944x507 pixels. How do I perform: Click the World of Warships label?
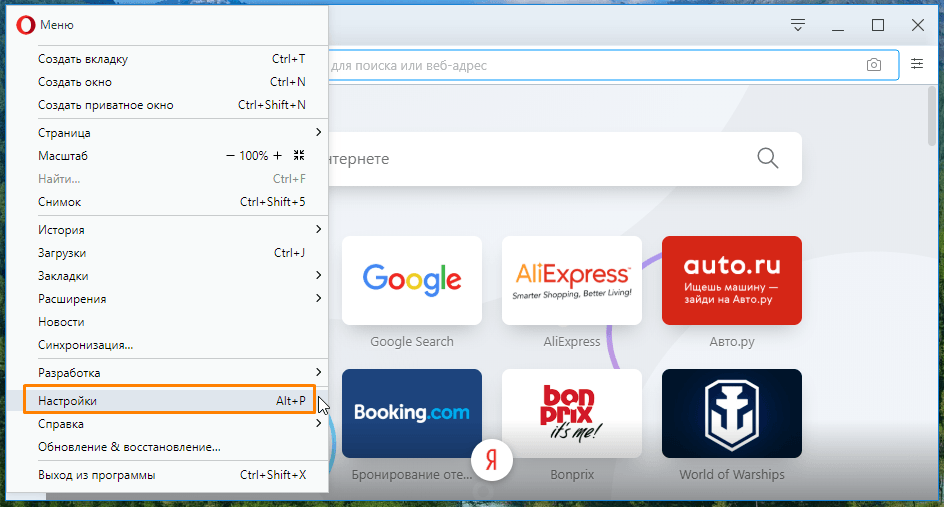coord(731,474)
